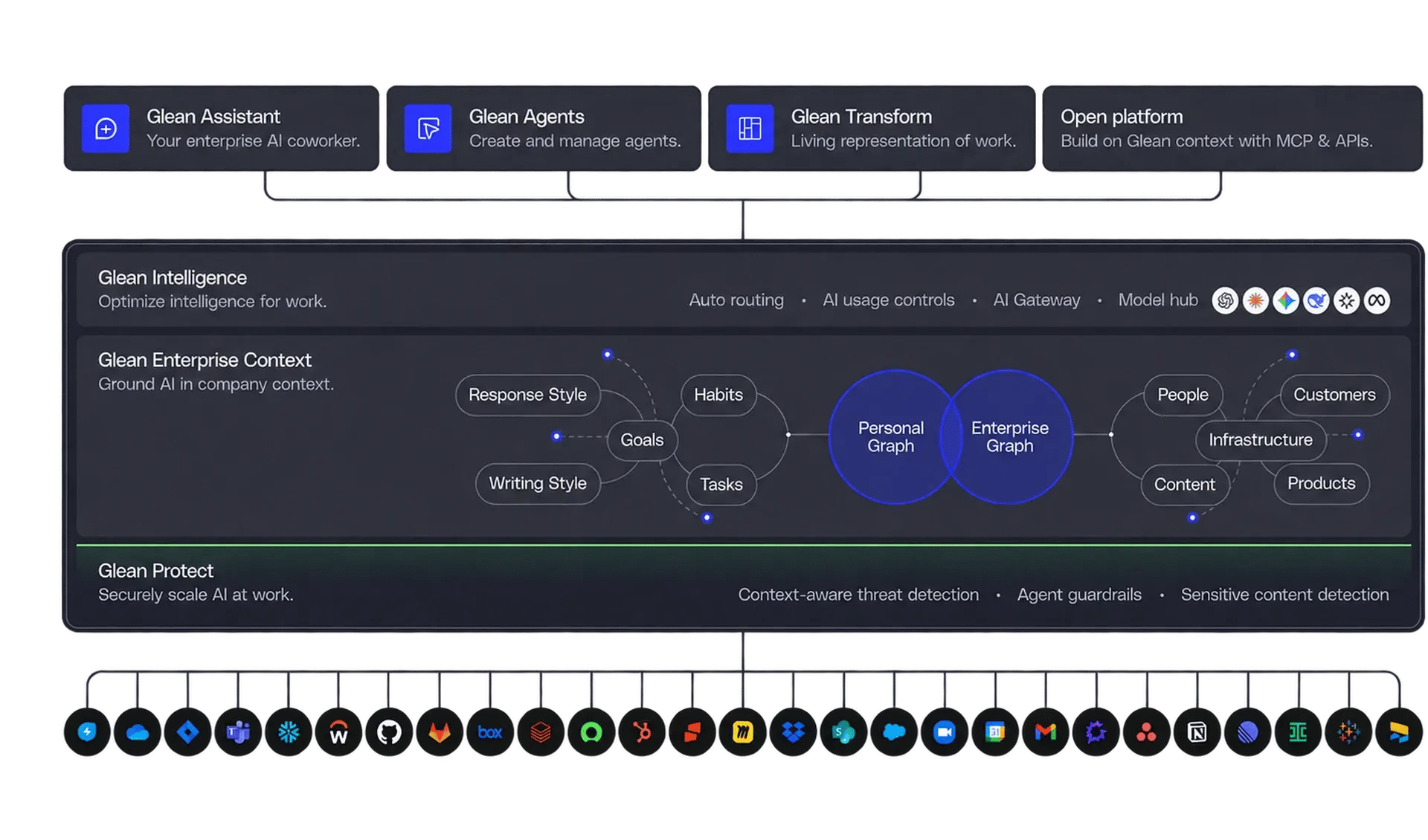1428x840 pixels.
Task: Select the DeepSeek whale logo
Action: point(1316,300)
